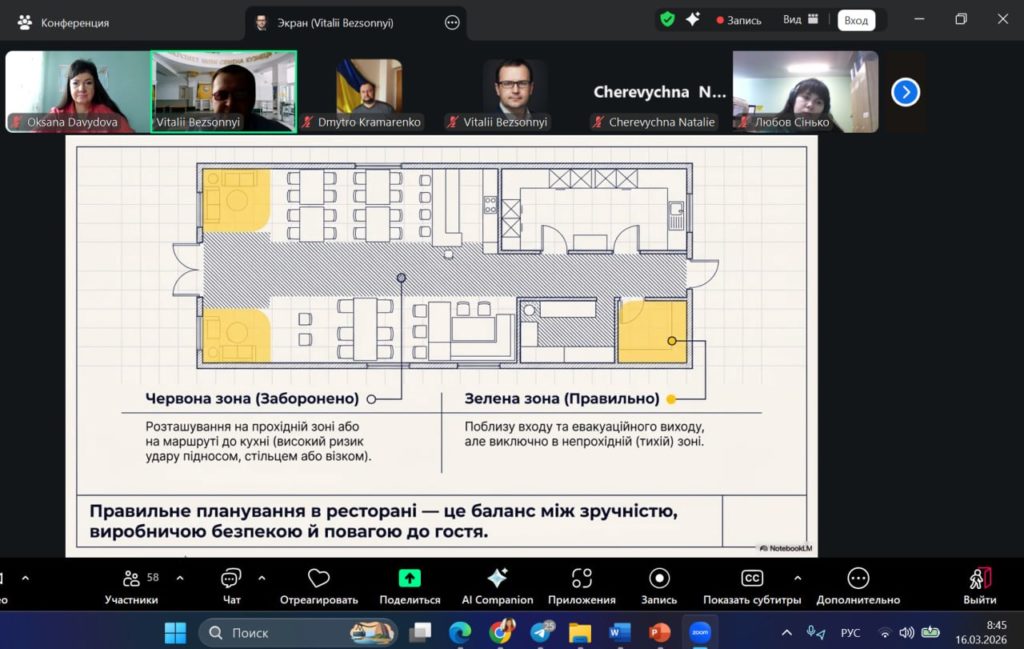Open the Дополнительно more options menu
The image size is (1024, 649).
point(857,579)
